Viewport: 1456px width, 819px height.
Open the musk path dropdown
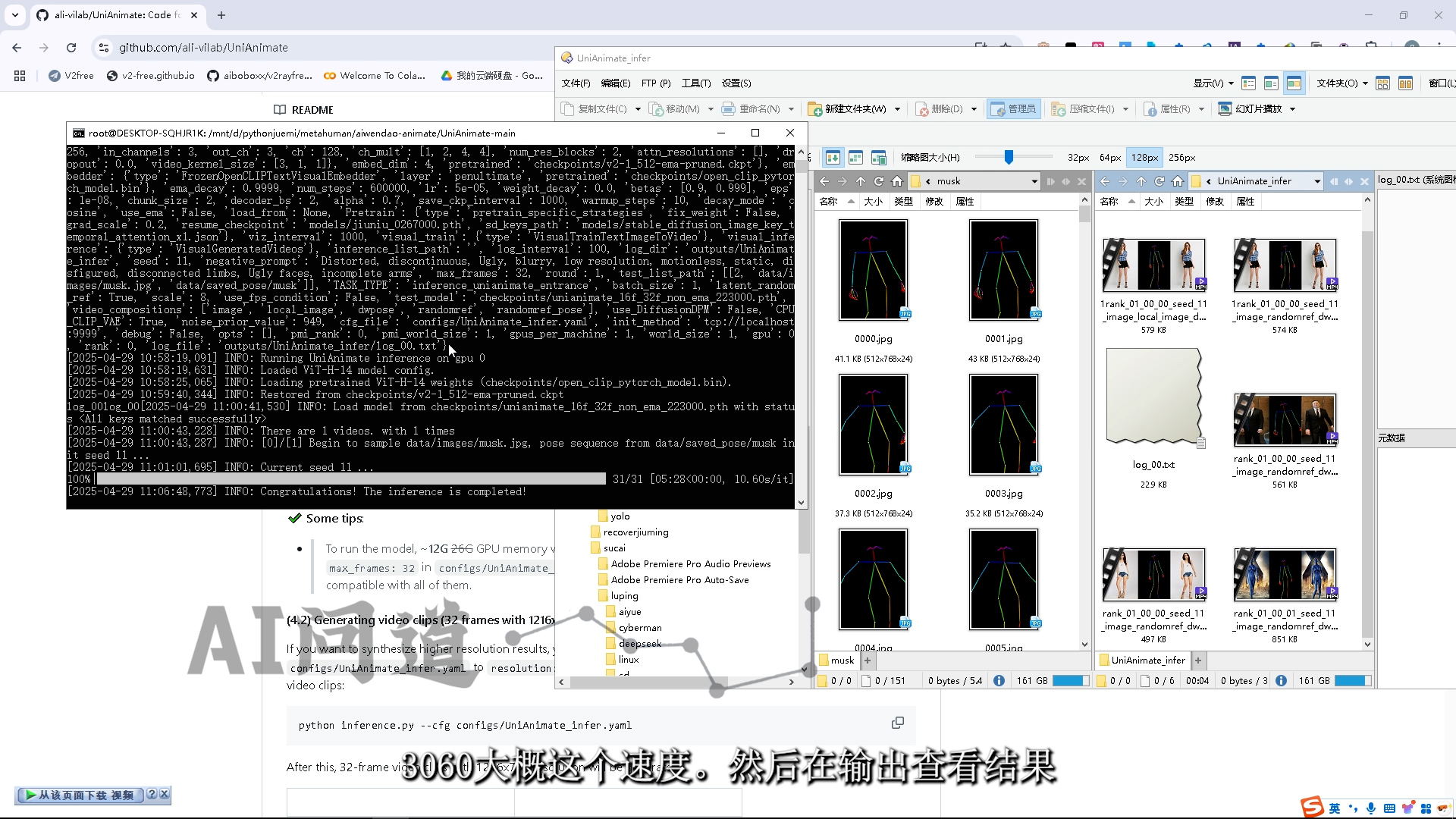(1034, 181)
